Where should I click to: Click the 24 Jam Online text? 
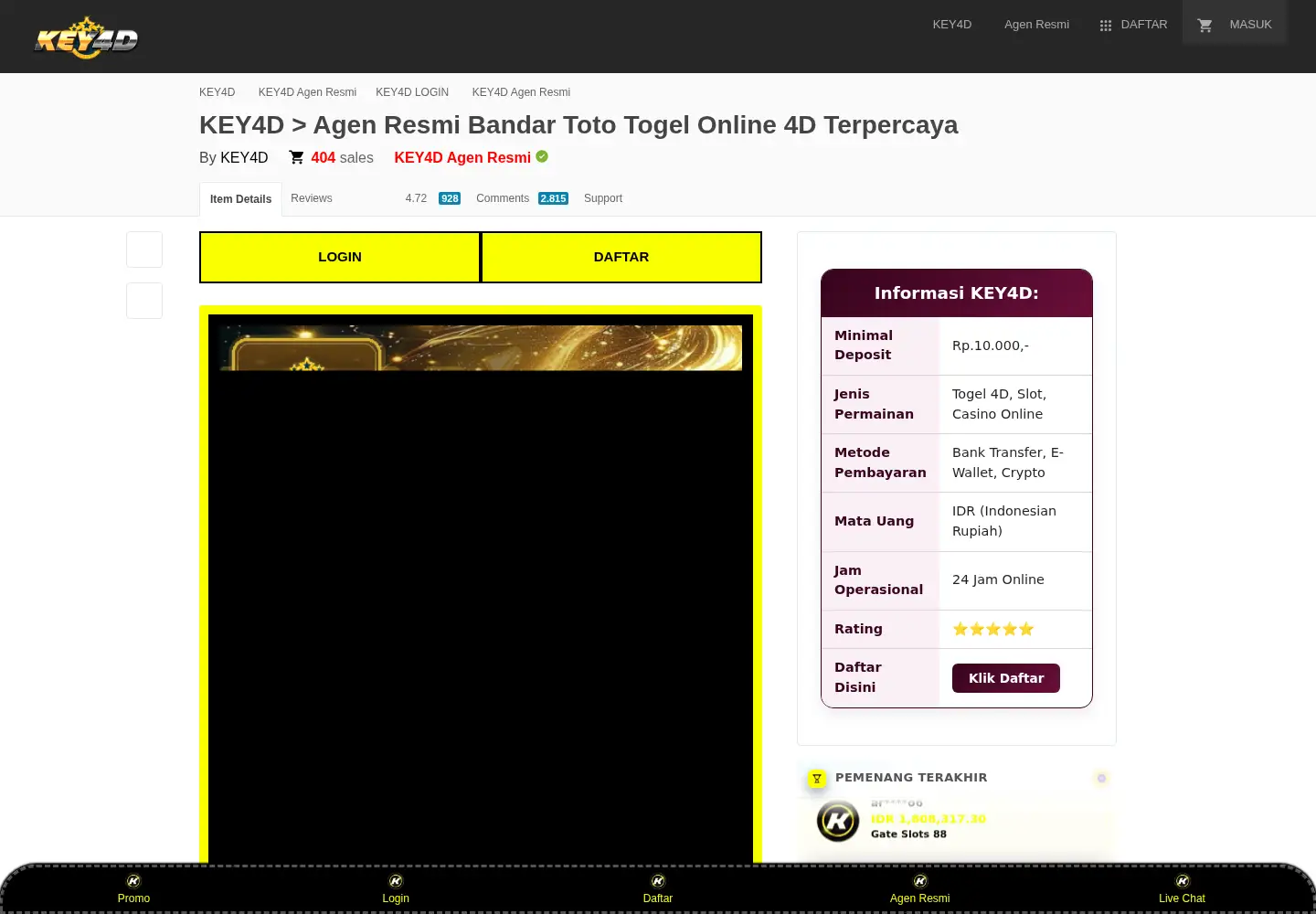[998, 579]
